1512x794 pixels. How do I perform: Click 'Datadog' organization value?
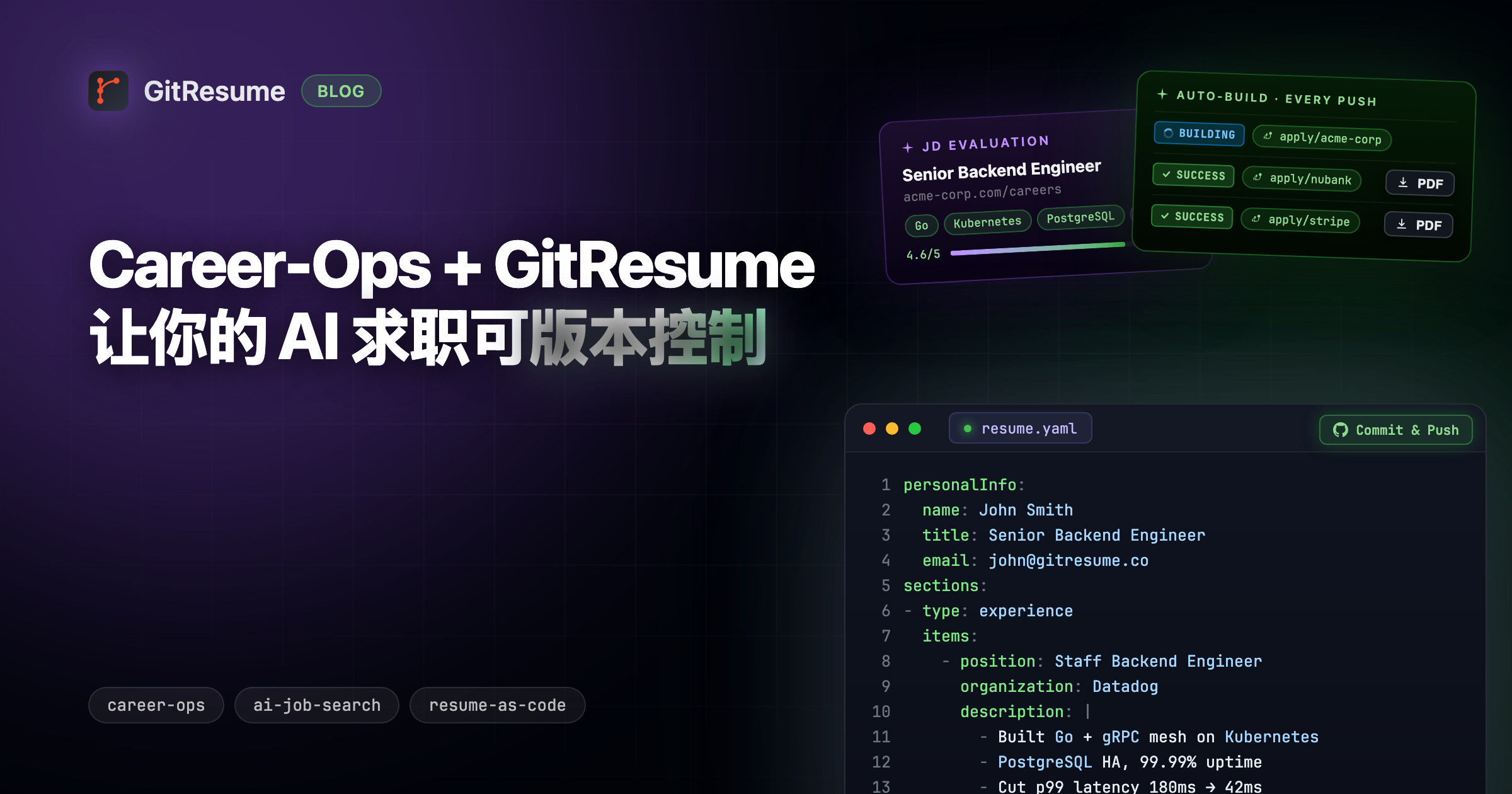[x=1125, y=686]
